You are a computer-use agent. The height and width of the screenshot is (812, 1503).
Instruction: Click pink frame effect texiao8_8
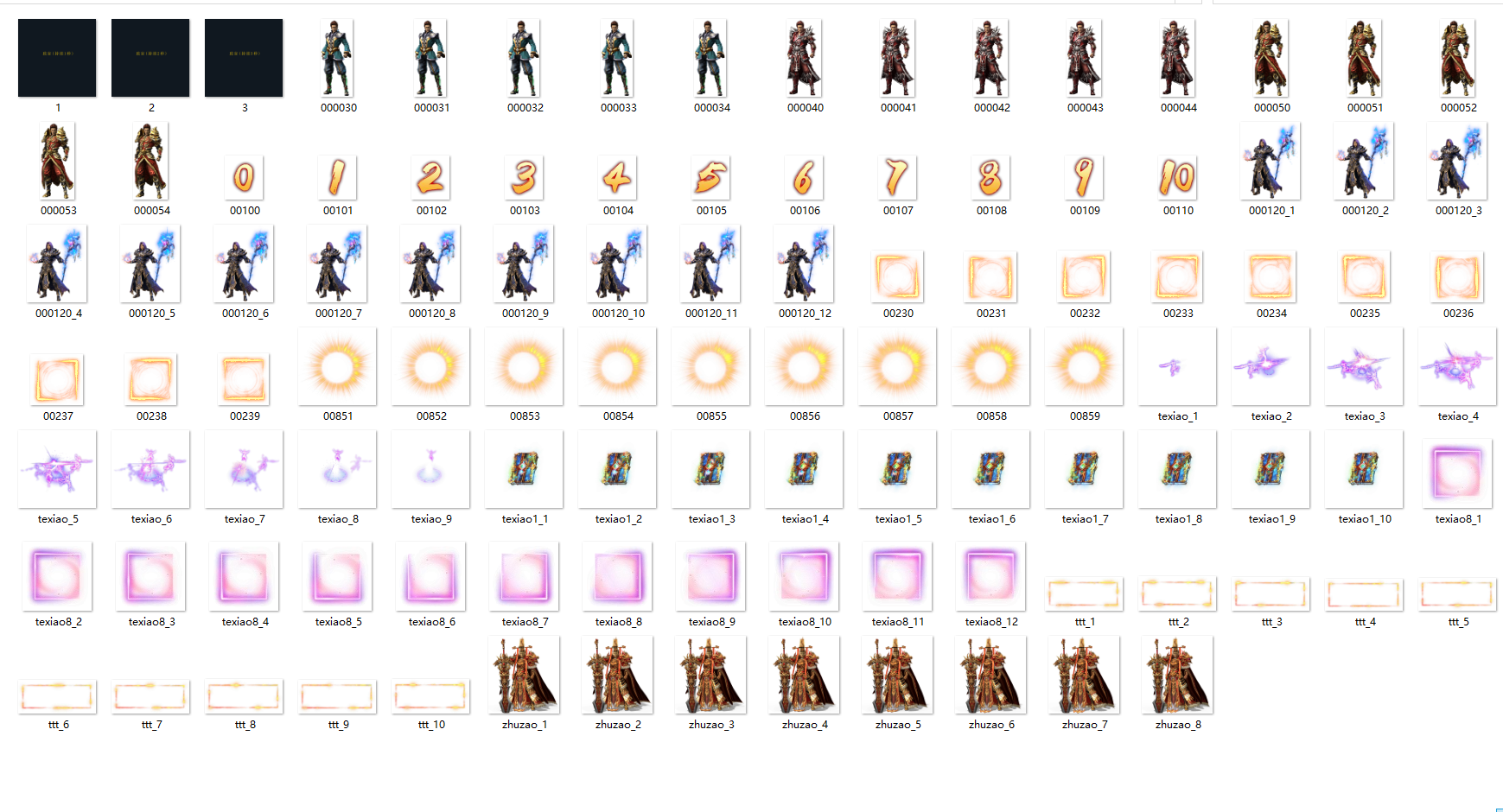617,576
